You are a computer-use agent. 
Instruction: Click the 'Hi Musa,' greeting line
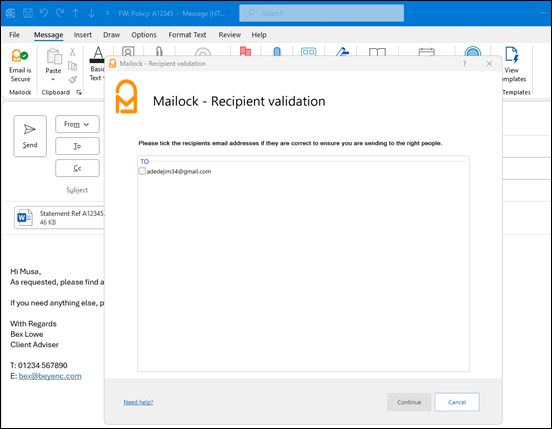[26, 271]
